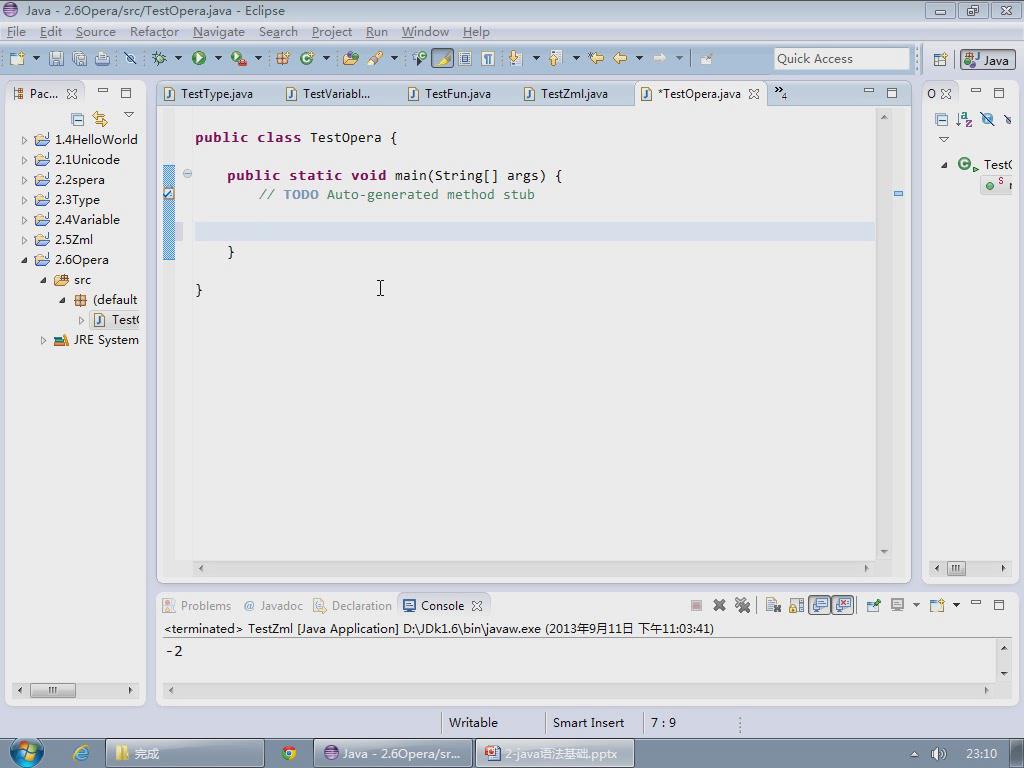Click the Open Type toolbar icon

[351, 59]
